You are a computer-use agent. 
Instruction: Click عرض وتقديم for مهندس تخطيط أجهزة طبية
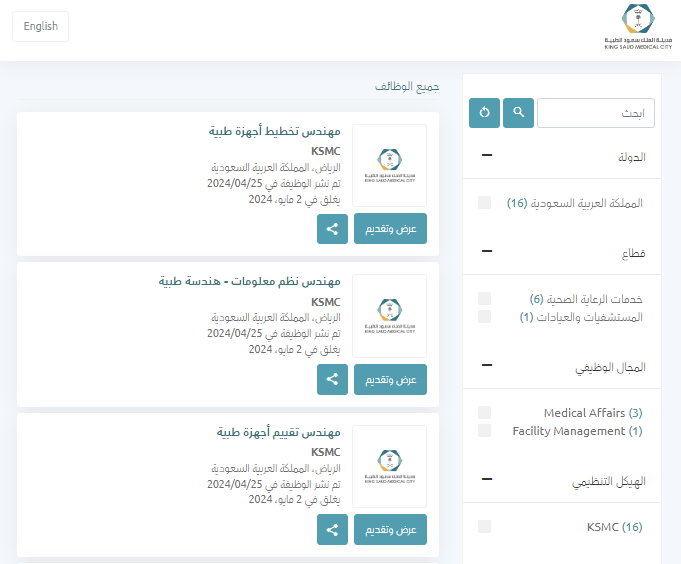click(x=390, y=229)
